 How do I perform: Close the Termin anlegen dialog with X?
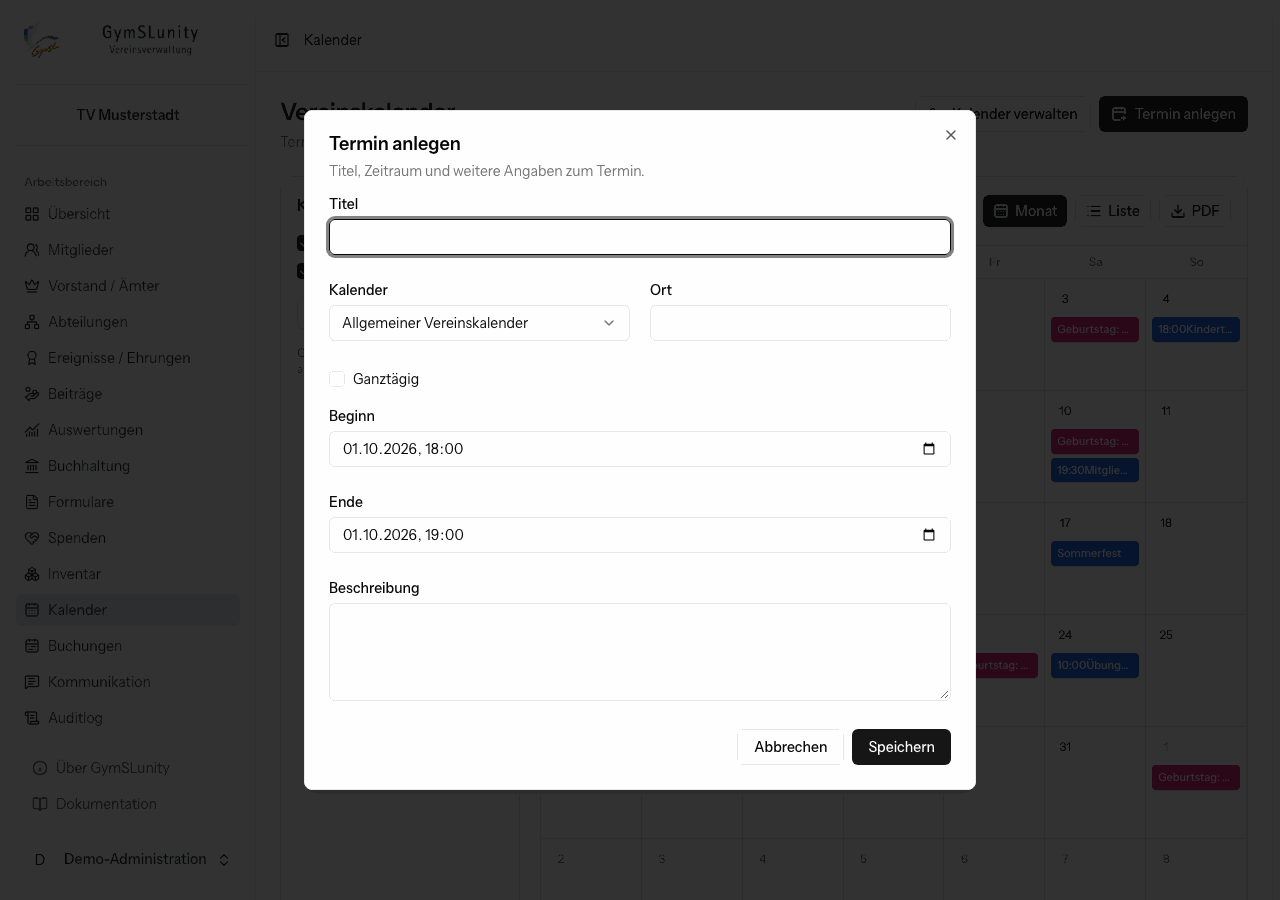(951, 135)
